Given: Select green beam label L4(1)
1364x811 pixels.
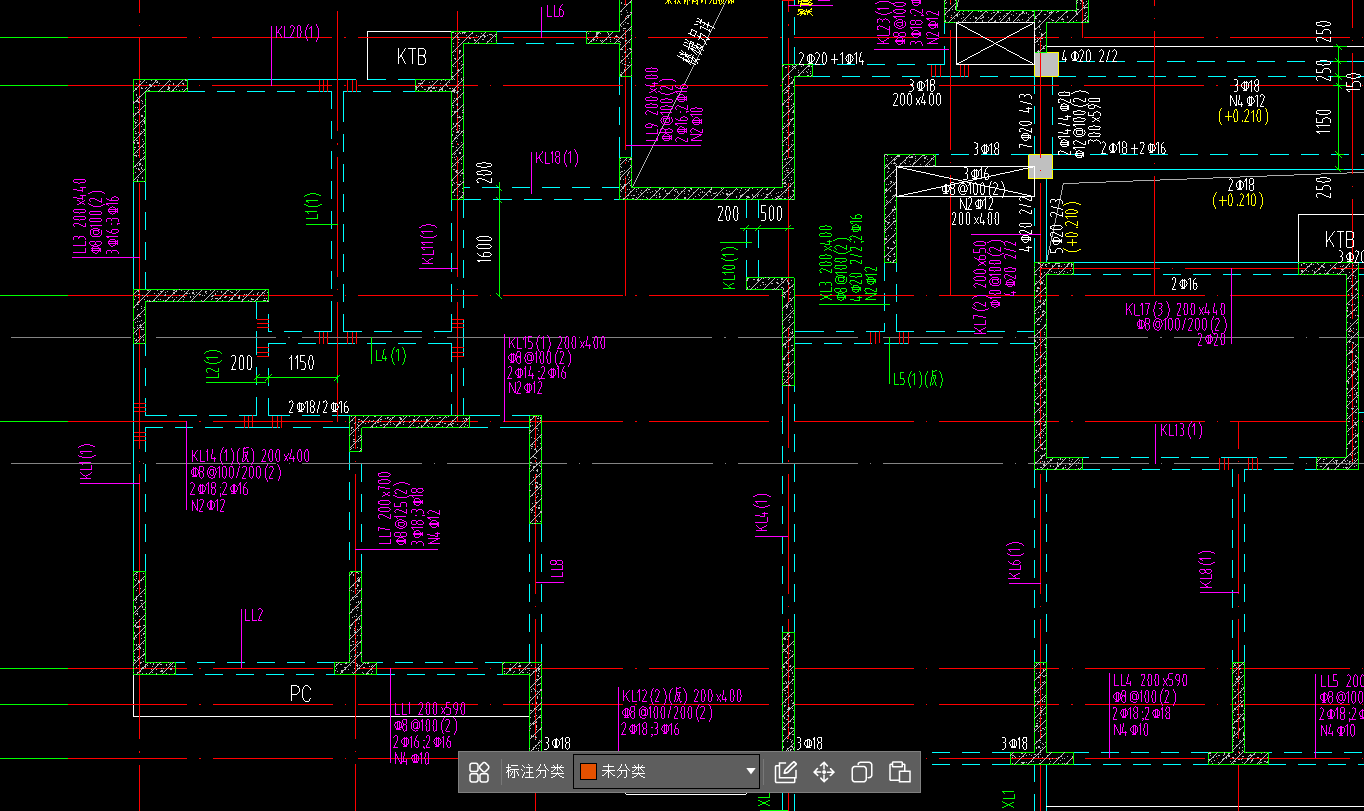Looking at the screenshot, I should [390, 355].
